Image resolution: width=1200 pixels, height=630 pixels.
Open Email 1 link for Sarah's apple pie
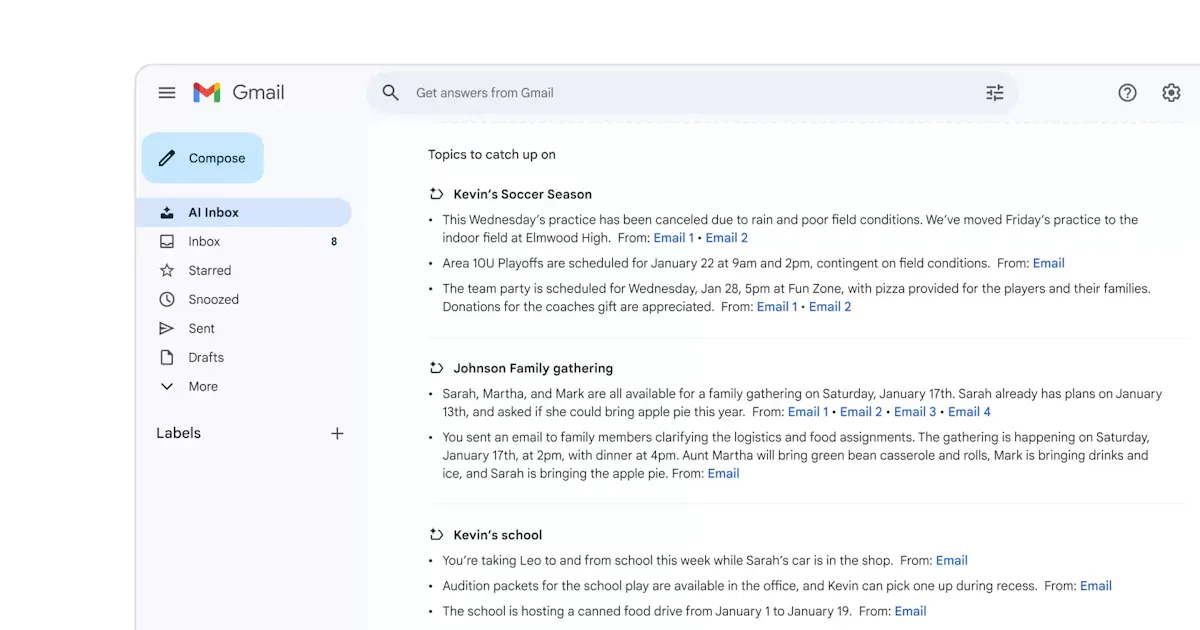tap(808, 412)
